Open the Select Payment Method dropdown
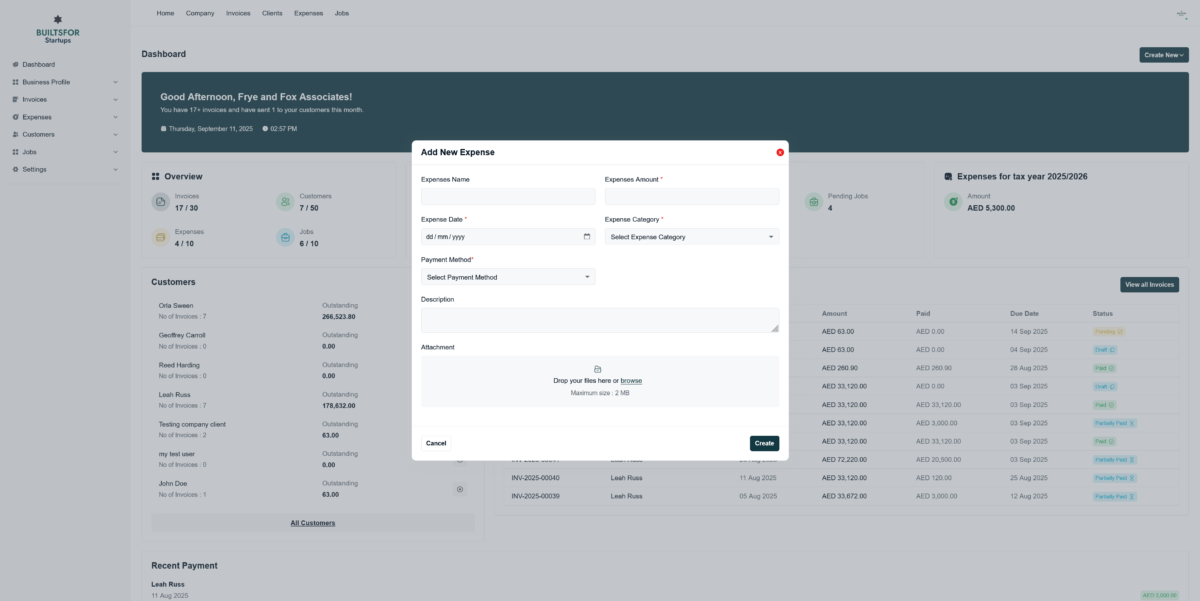The width and height of the screenshot is (1200, 601). (x=508, y=277)
